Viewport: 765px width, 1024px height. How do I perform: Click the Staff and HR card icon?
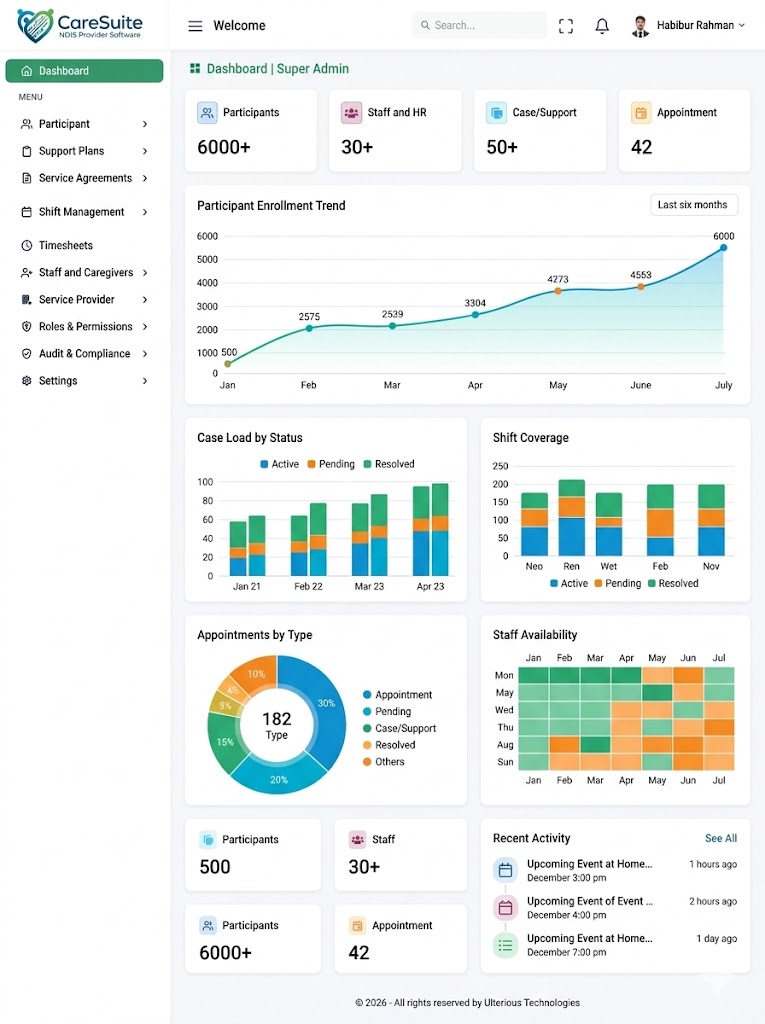pos(351,113)
